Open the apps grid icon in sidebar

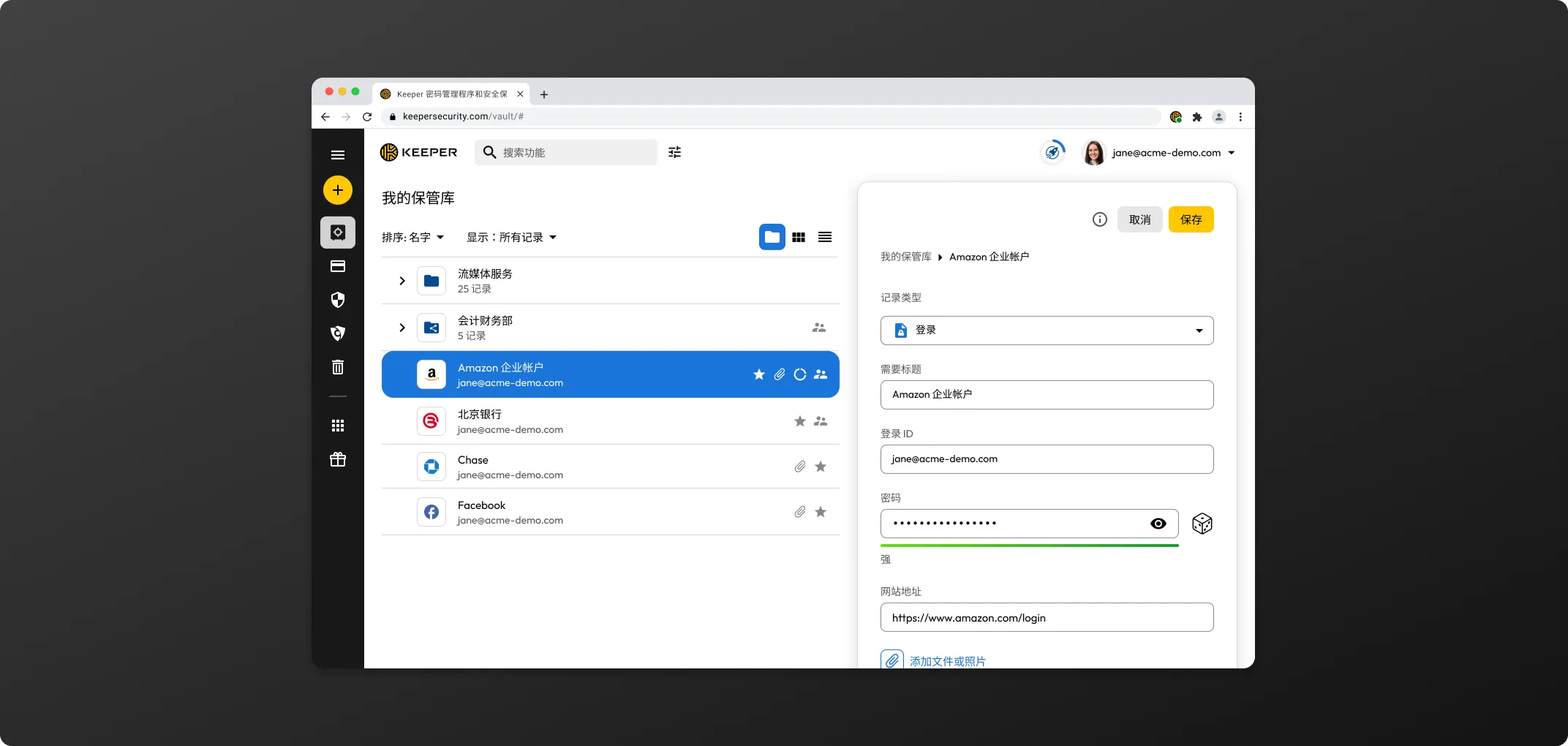[x=337, y=426]
